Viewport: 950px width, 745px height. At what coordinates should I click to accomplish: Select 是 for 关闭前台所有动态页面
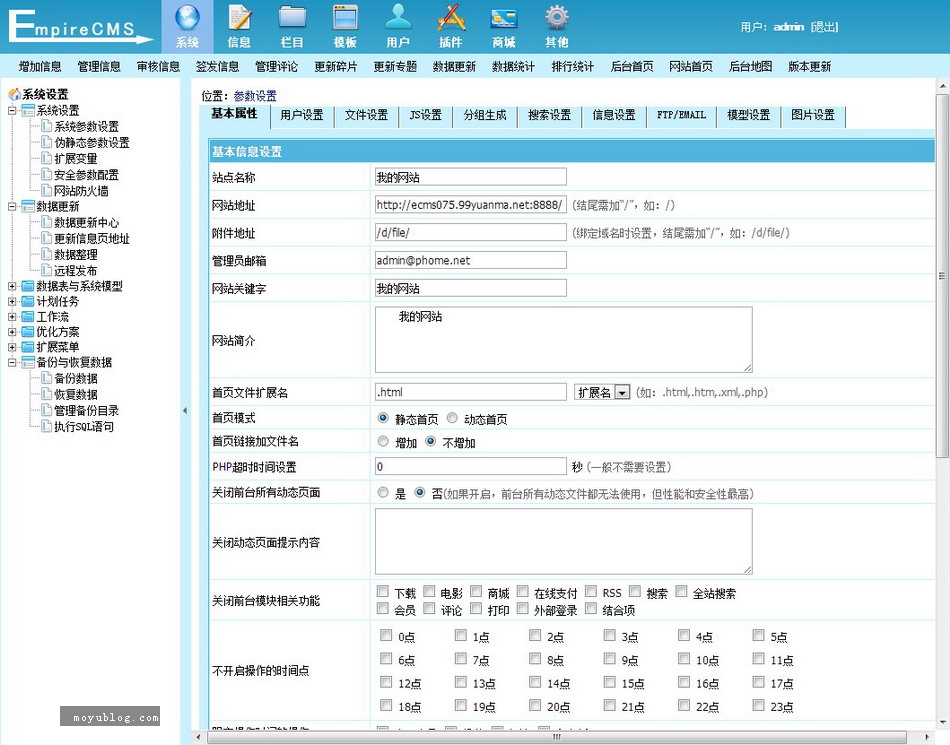(x=383, y=492)
